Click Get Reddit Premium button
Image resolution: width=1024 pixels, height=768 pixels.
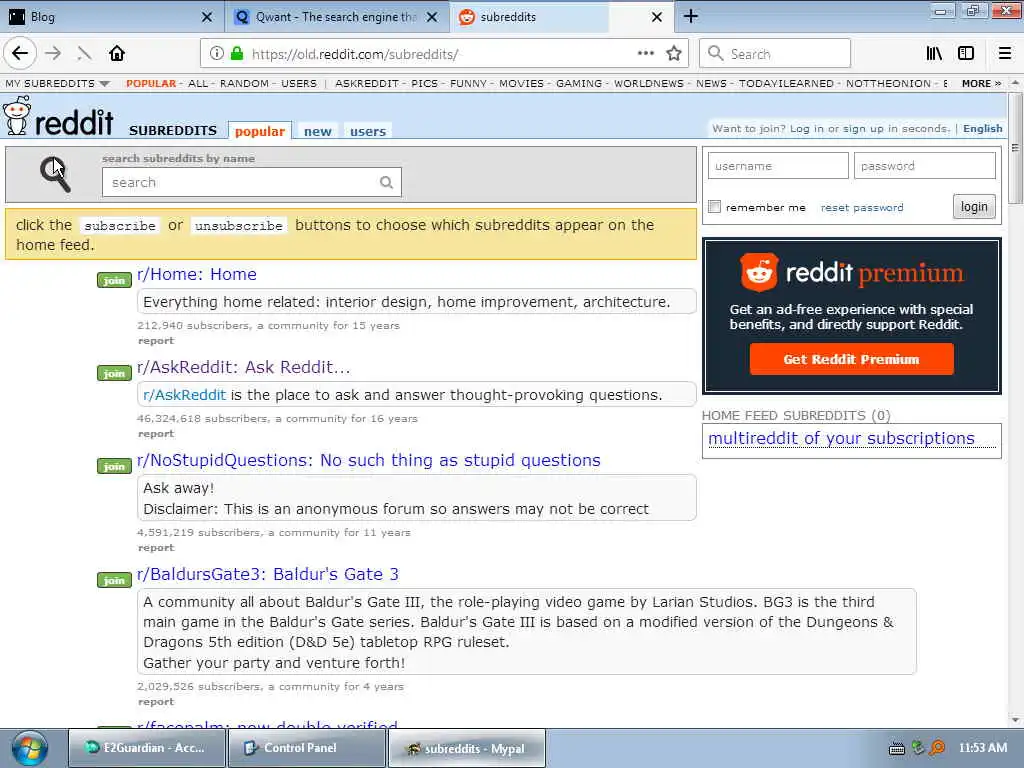[x=851, y=359]
